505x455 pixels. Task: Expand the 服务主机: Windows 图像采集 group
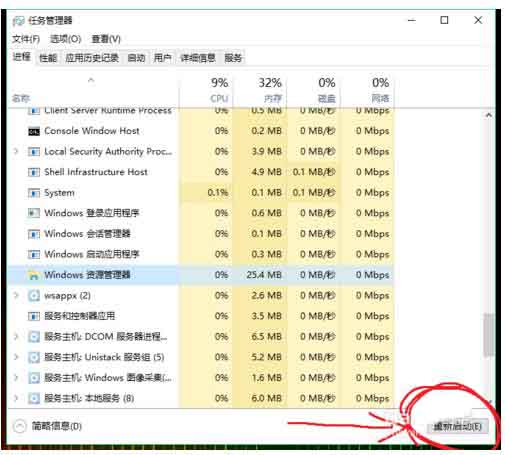coord(16,378)
